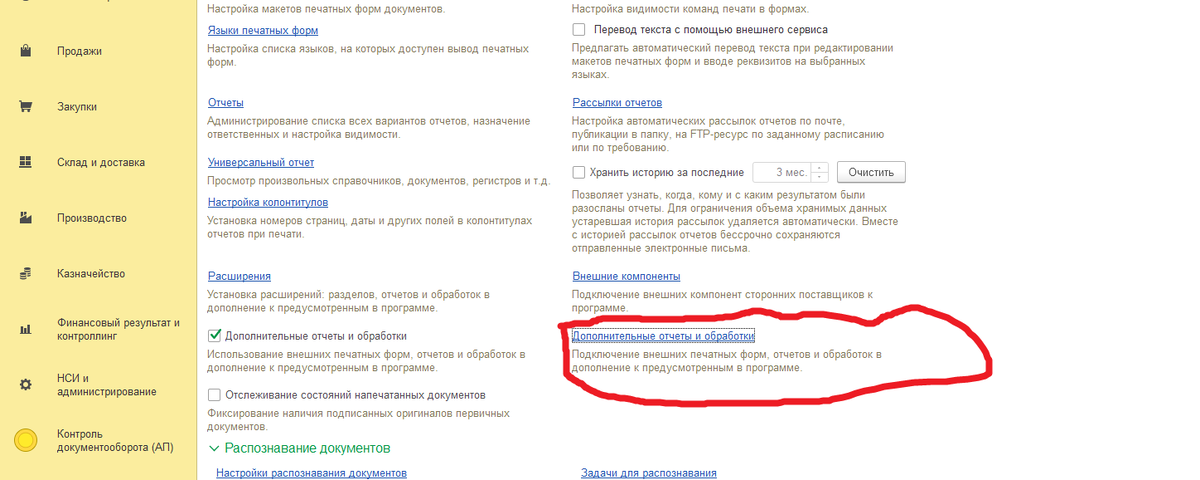Open the Задачи для распознавания link
1200x480 pixels.
(x=649, y=473)
